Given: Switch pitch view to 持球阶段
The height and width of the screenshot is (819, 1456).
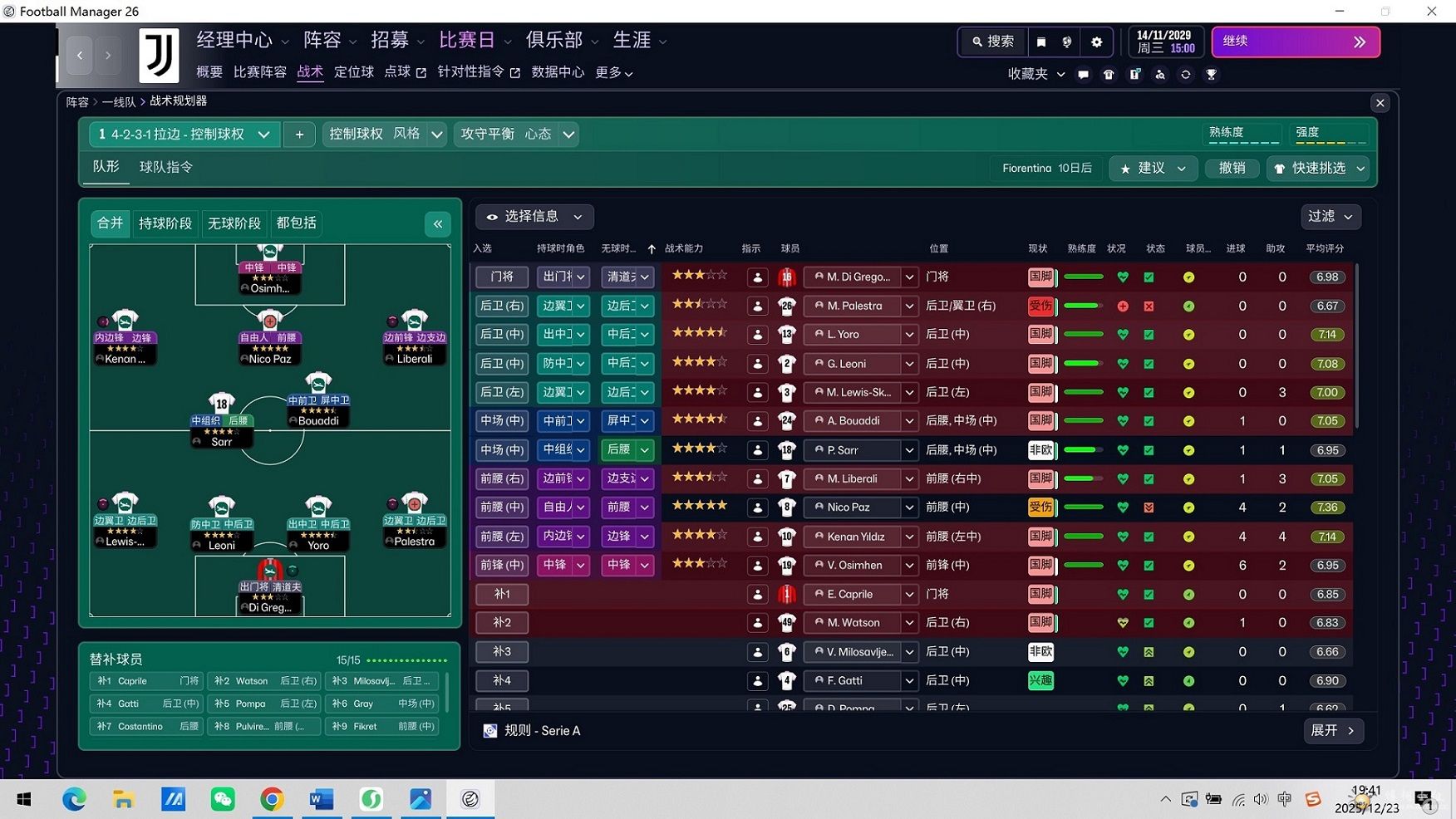Looking at the screenshot, I should 165,223.
